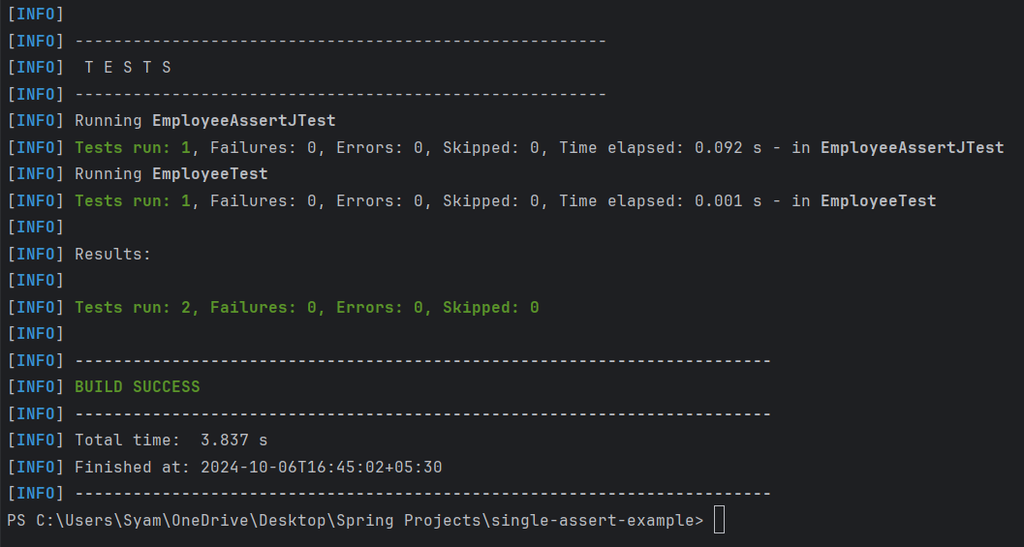Image resolution: width=1024 pixels, height=547 pixels.
Task: Click the Finished at timestamp
Action: (320, 467)
